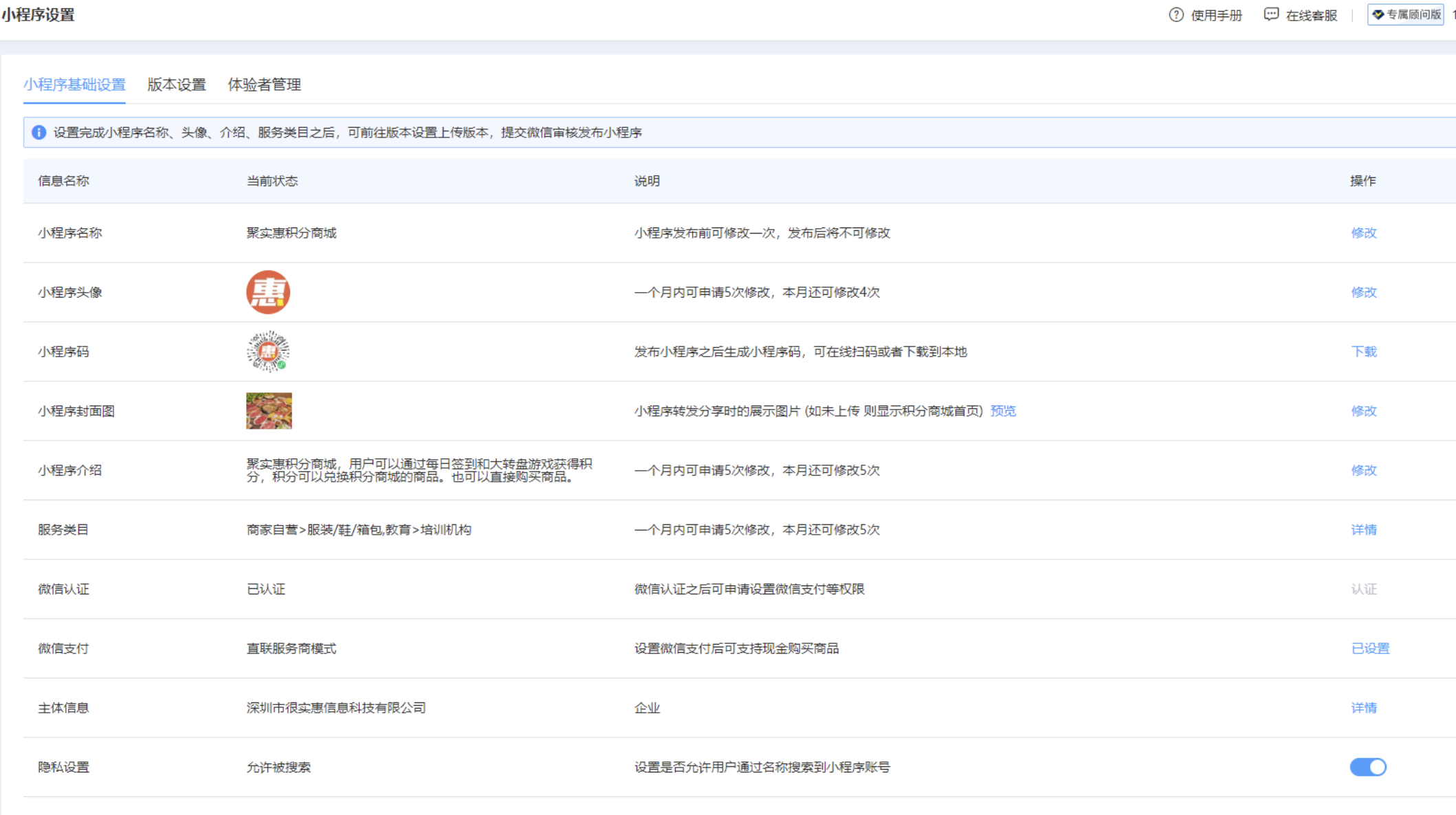Toggle the 隐私设置 allow-search switch
Image resolution: width=1456 pixels, height=815 pixels.
click(1368, 767)
